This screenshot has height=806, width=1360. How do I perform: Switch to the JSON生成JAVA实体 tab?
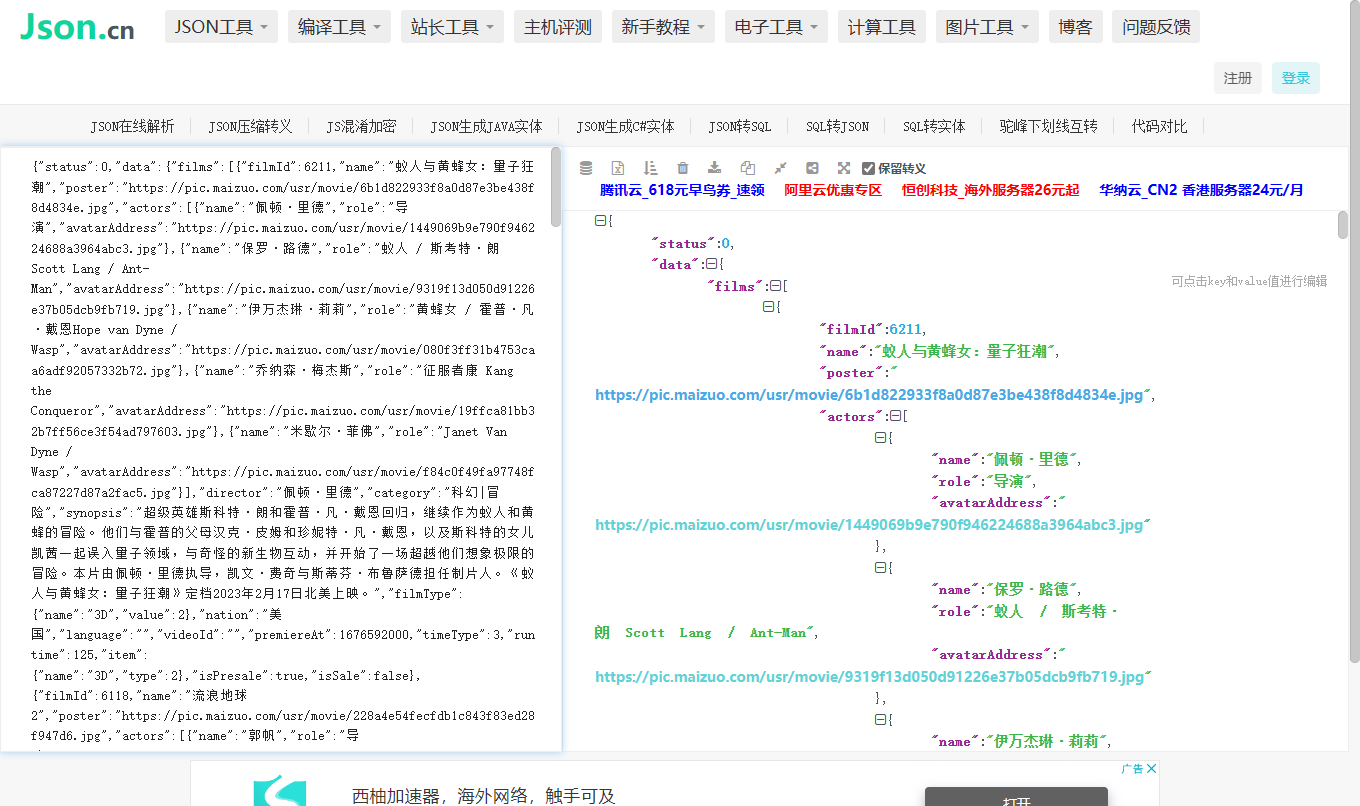click(x=486, y=126)
